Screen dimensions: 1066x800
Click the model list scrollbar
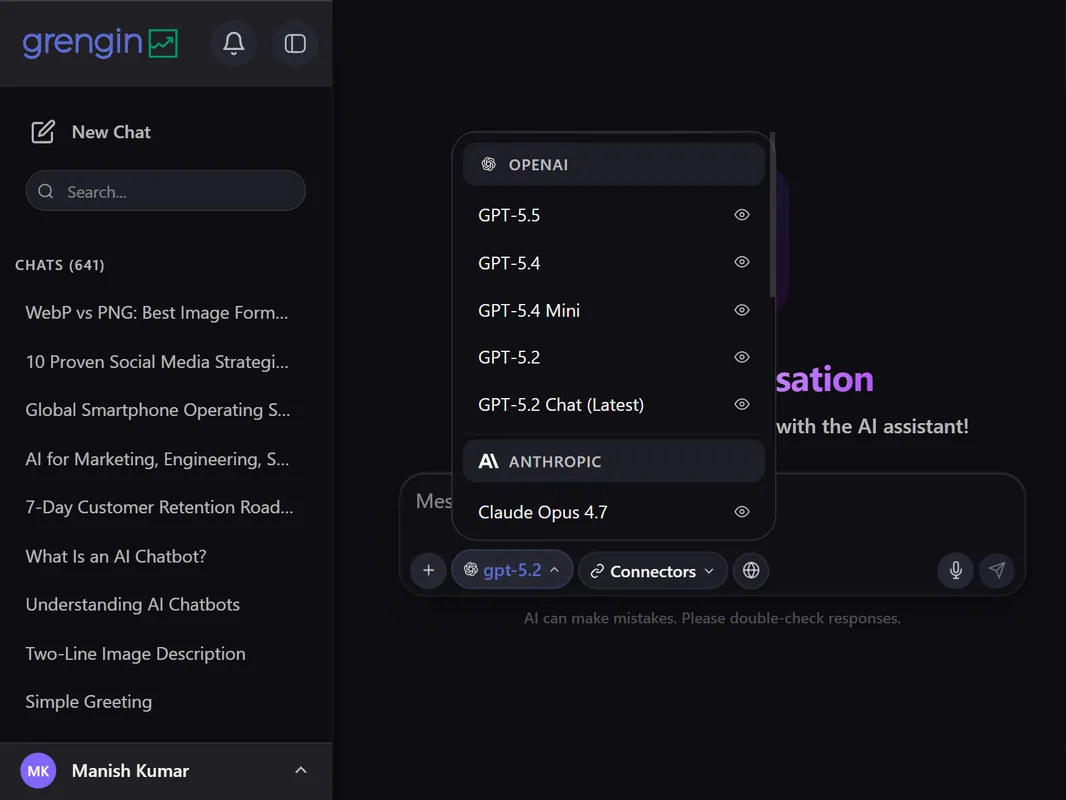click(772, 215)
